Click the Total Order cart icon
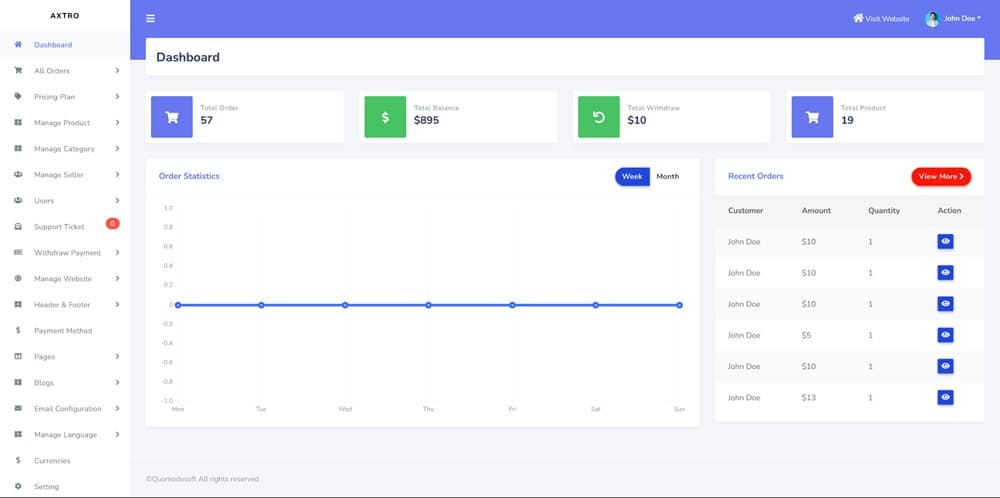Image resolution: width=1000 pixels, height=498 pixels. 171,116
